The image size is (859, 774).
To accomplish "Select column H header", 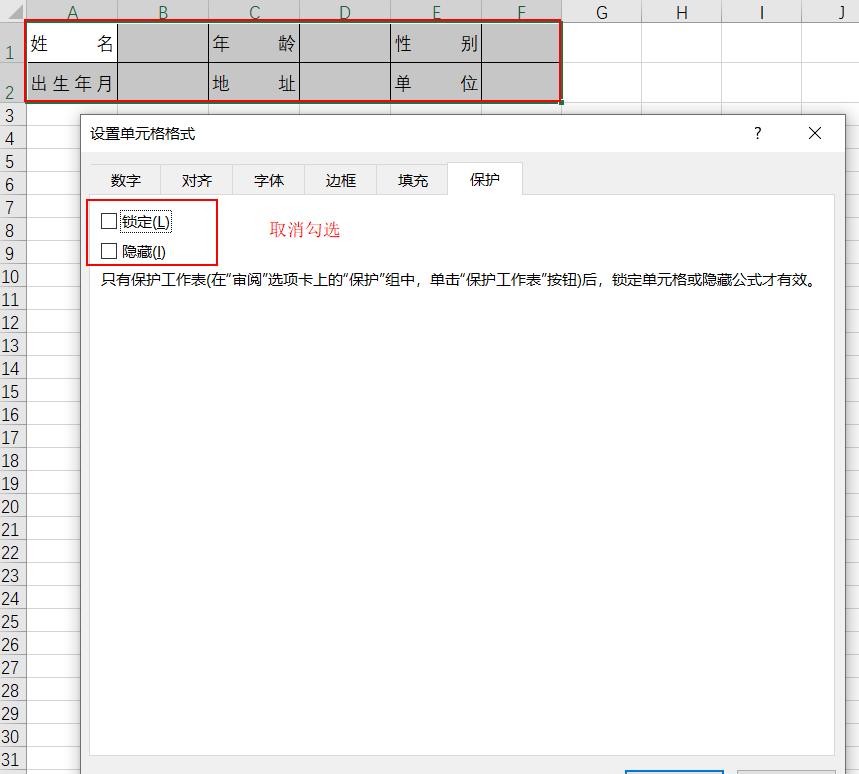I will pos(682,11).
